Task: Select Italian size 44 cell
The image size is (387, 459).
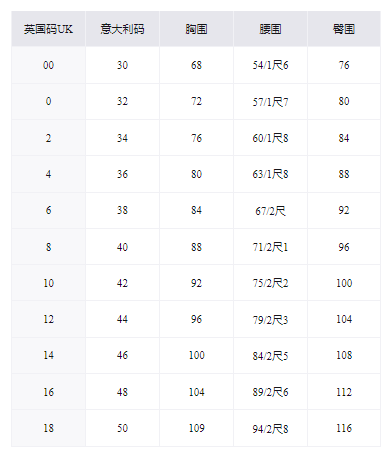Action: (122, 319)
